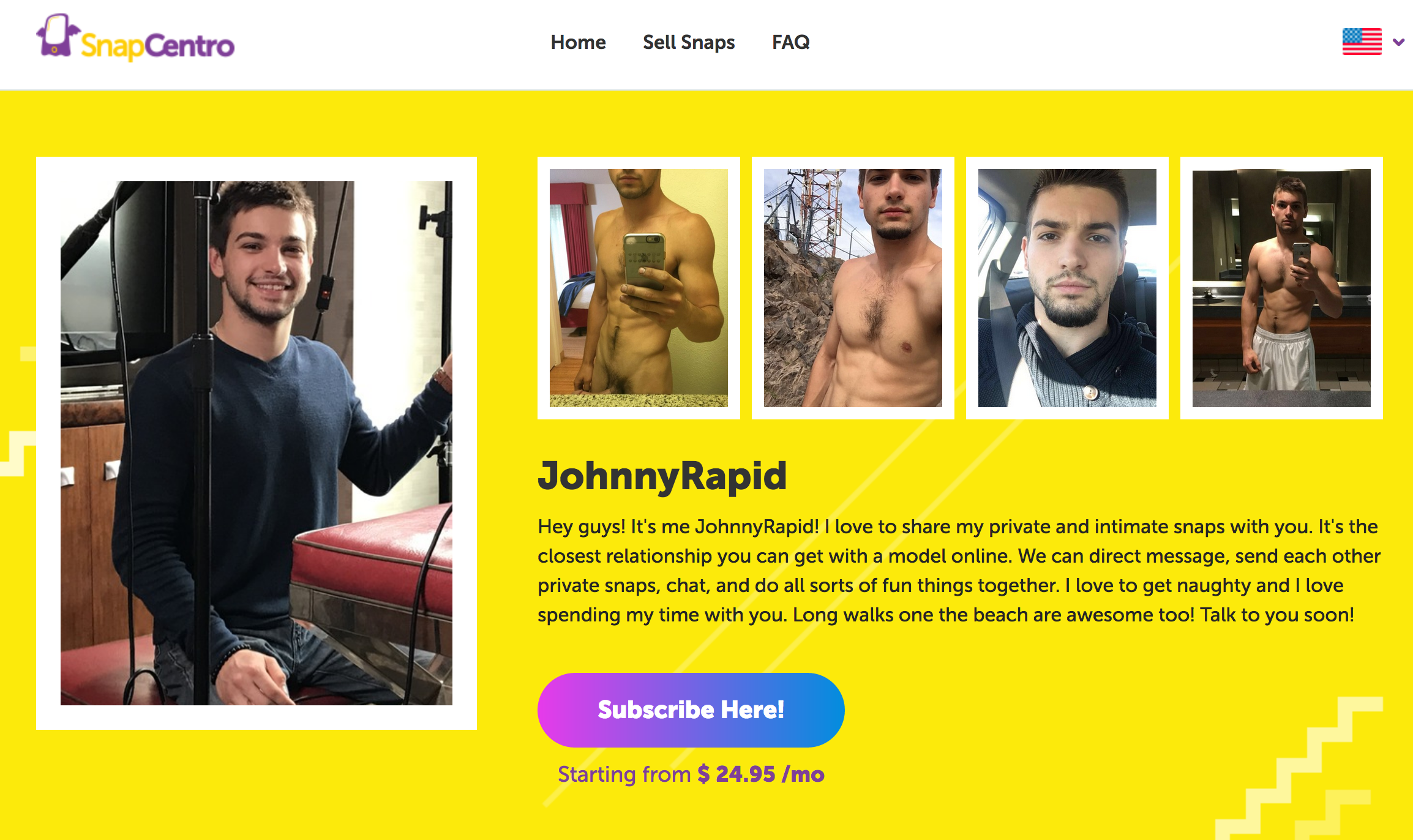Open the first gallery thumbnail

point(639,288)
